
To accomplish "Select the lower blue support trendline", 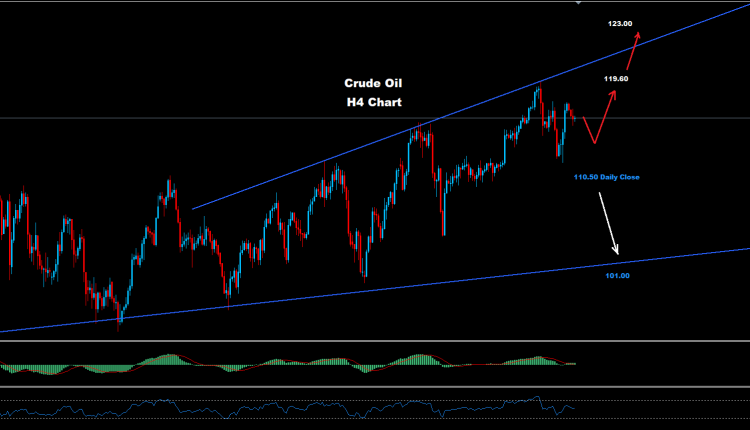I will [375, 290].
